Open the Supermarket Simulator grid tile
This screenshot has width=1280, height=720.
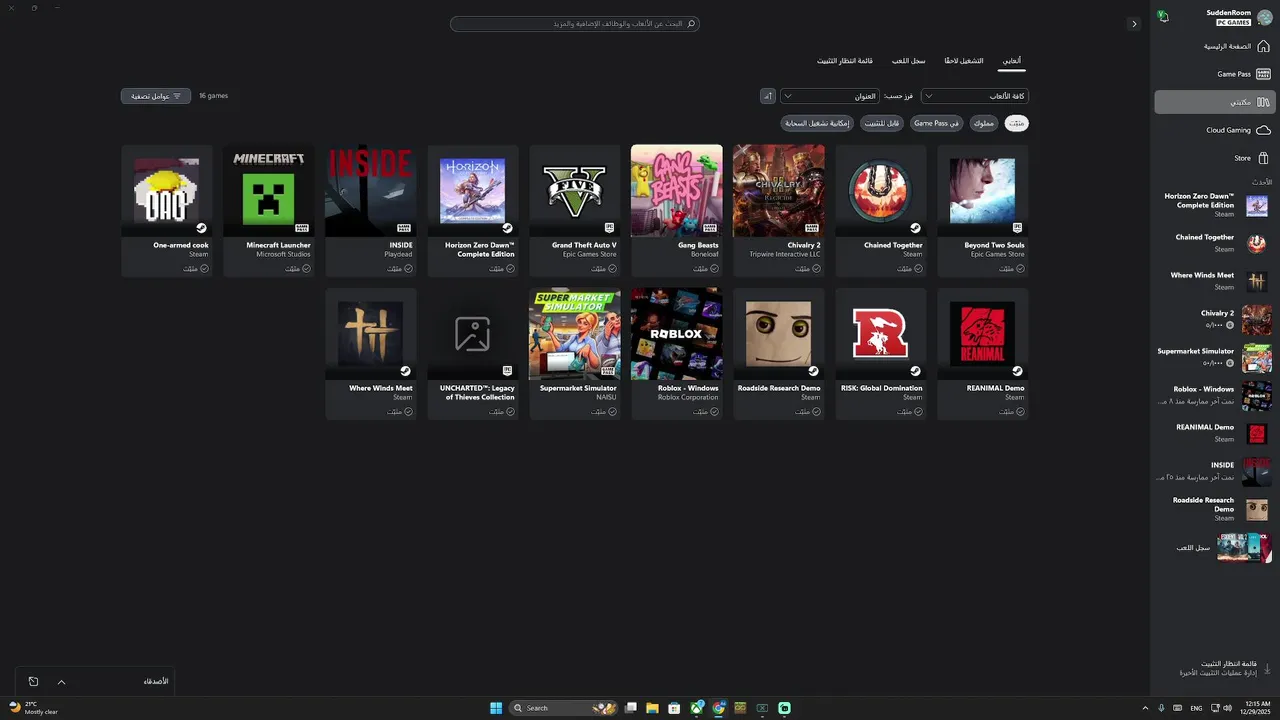pos(575,353)
